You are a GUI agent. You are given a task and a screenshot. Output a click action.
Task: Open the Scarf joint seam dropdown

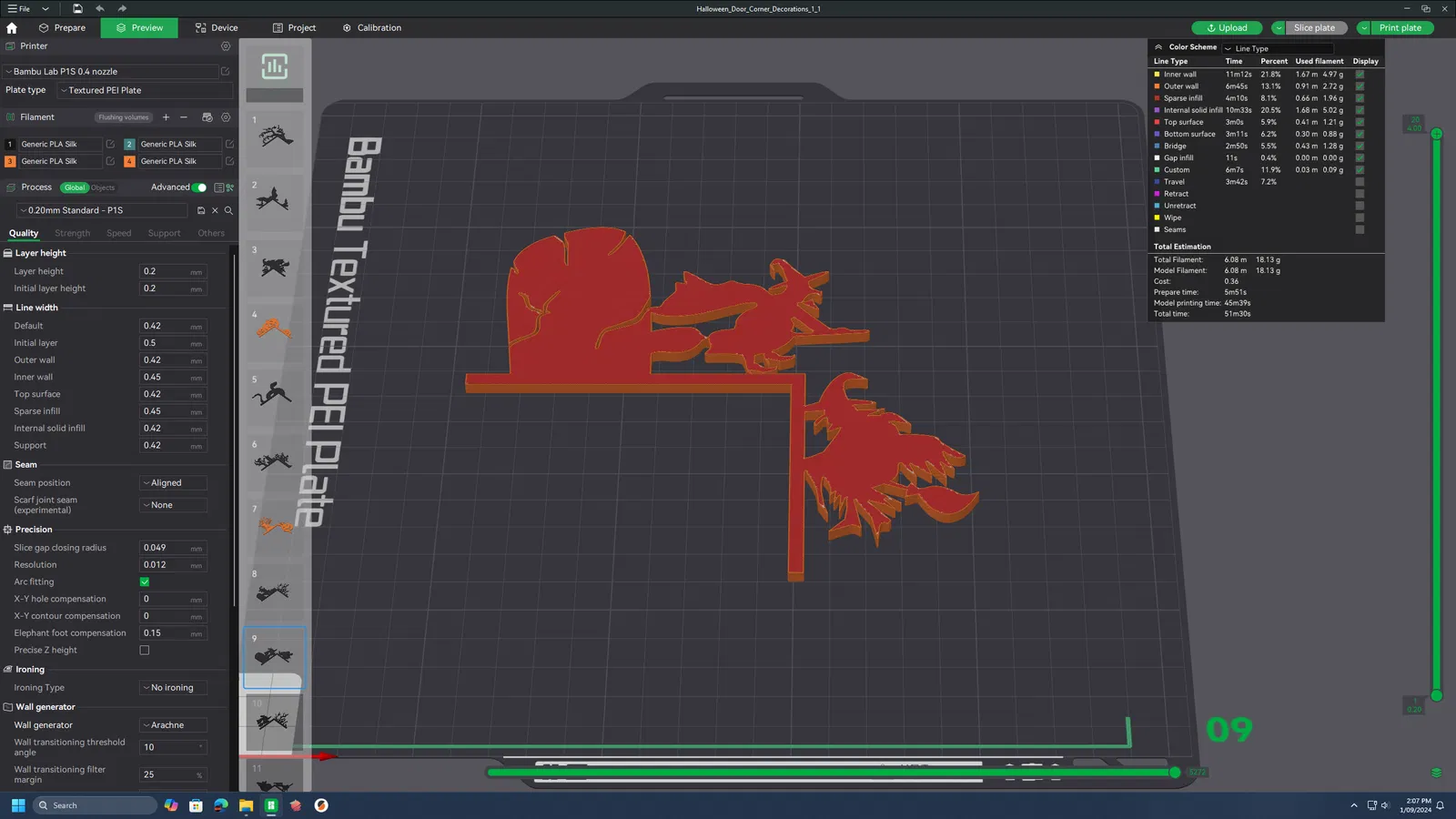173,505
